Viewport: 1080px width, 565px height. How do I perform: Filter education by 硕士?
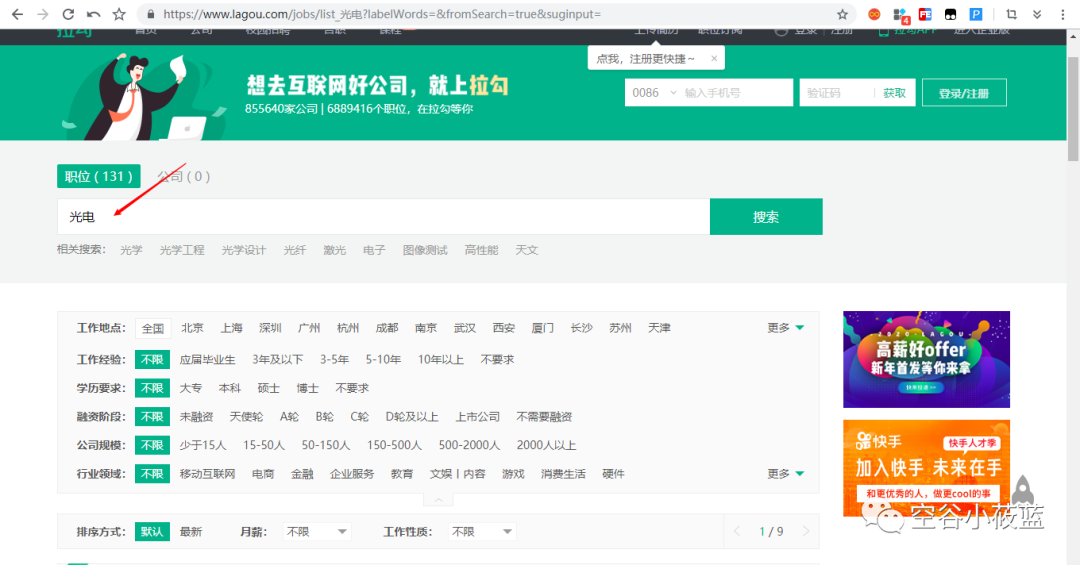(x=269, y=388)
